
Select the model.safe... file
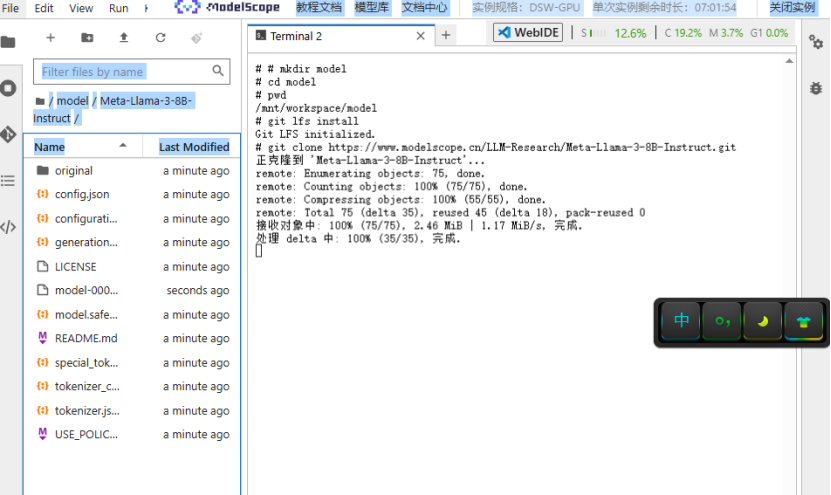tap(132, 315)
